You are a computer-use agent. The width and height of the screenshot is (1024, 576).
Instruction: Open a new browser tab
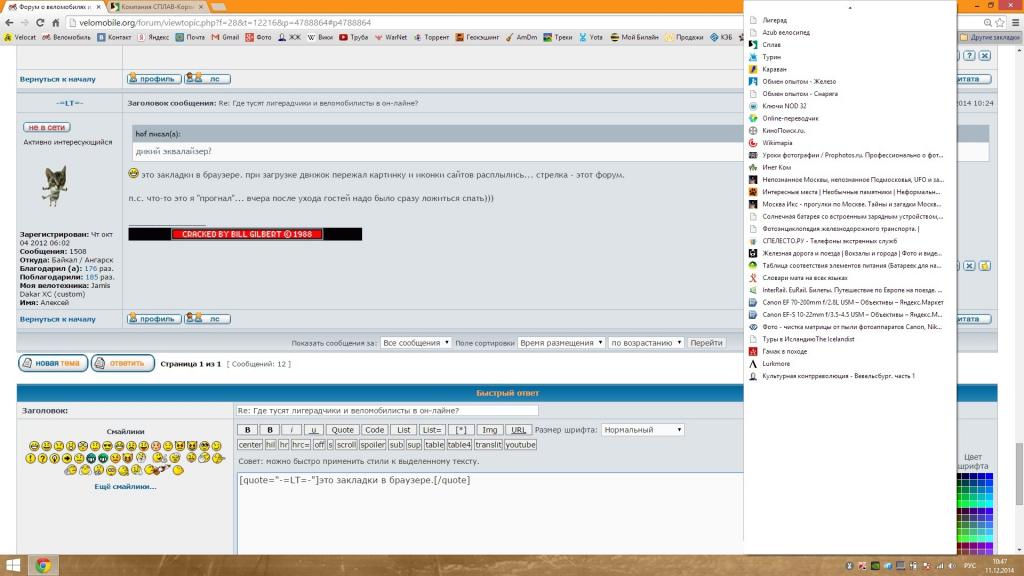219,7
